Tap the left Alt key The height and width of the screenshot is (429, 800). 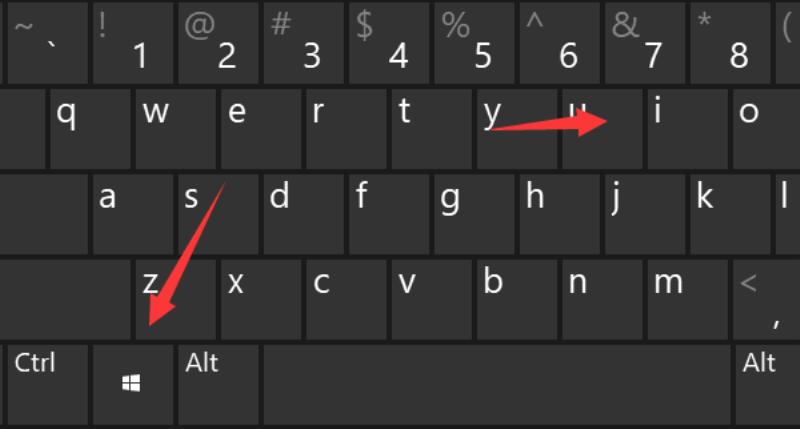(218, 385)
